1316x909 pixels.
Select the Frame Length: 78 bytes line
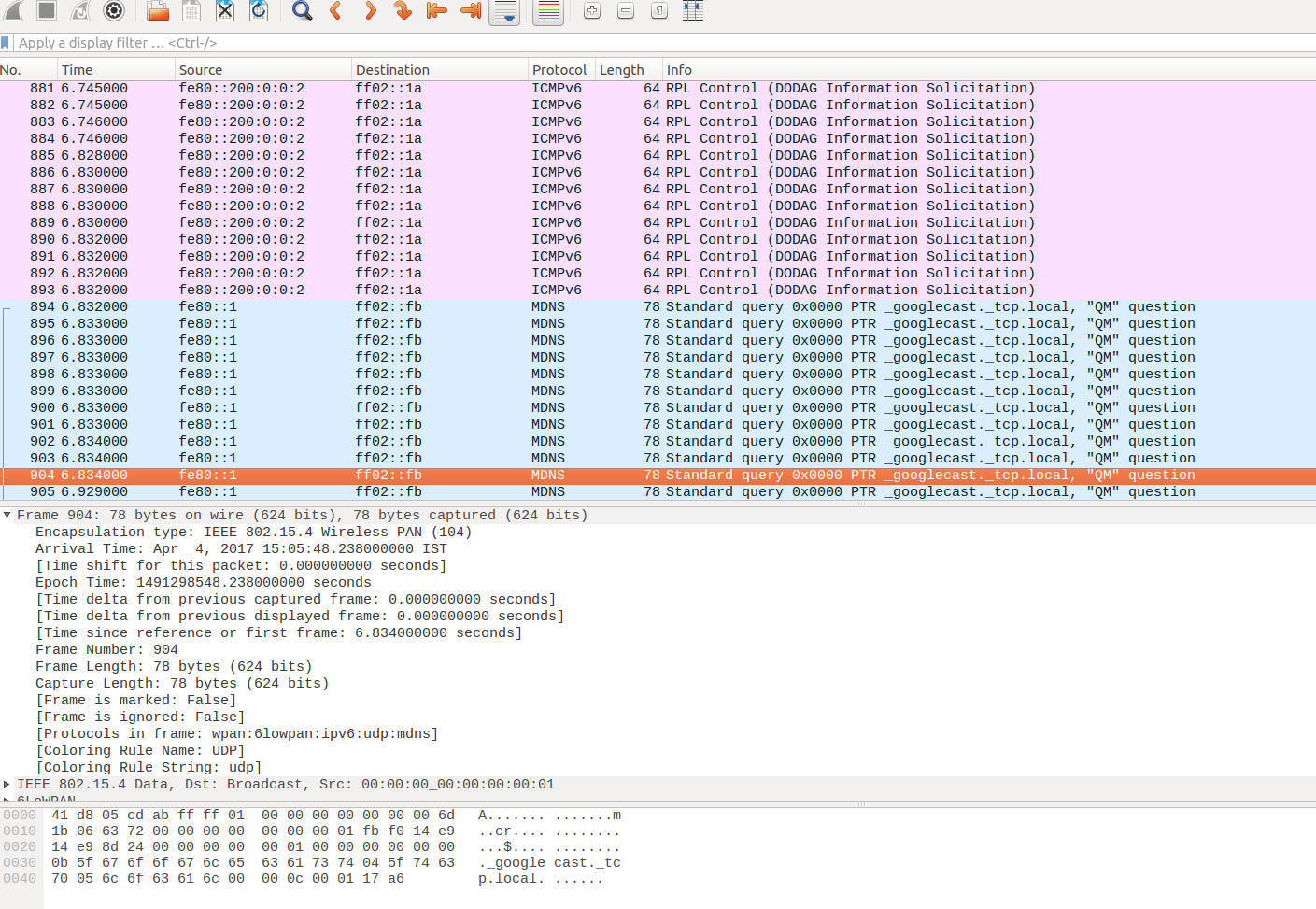coord(174,667)
